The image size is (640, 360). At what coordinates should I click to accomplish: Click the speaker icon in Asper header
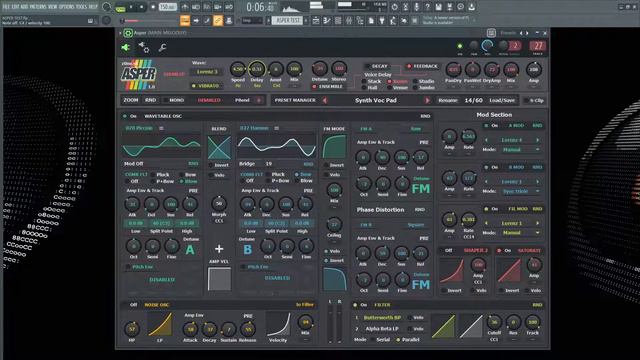coord(126,47)
